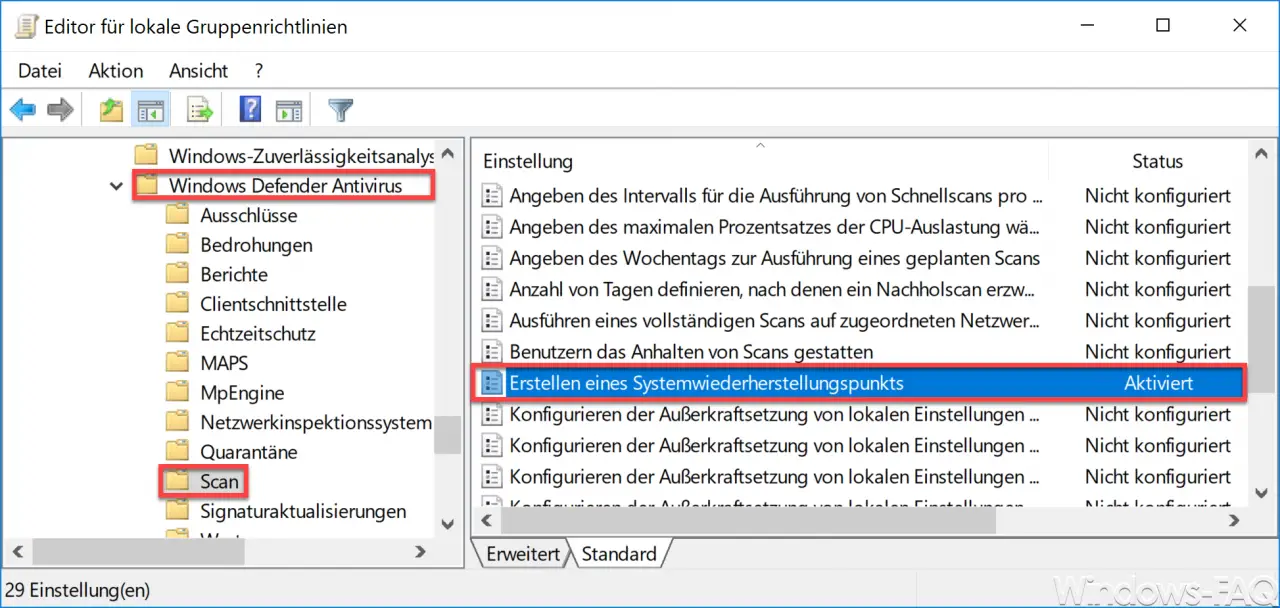Click the Back arrow toolbar icon
This screenshot has height=608, width=1280.
[x=23, y=110]
